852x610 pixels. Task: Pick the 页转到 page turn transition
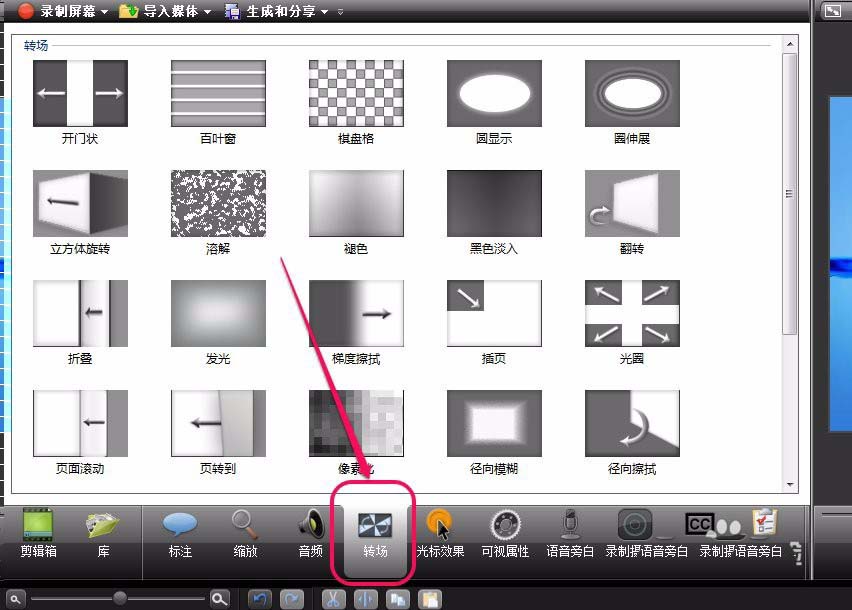pyautogui.click(x=218, y=423)
